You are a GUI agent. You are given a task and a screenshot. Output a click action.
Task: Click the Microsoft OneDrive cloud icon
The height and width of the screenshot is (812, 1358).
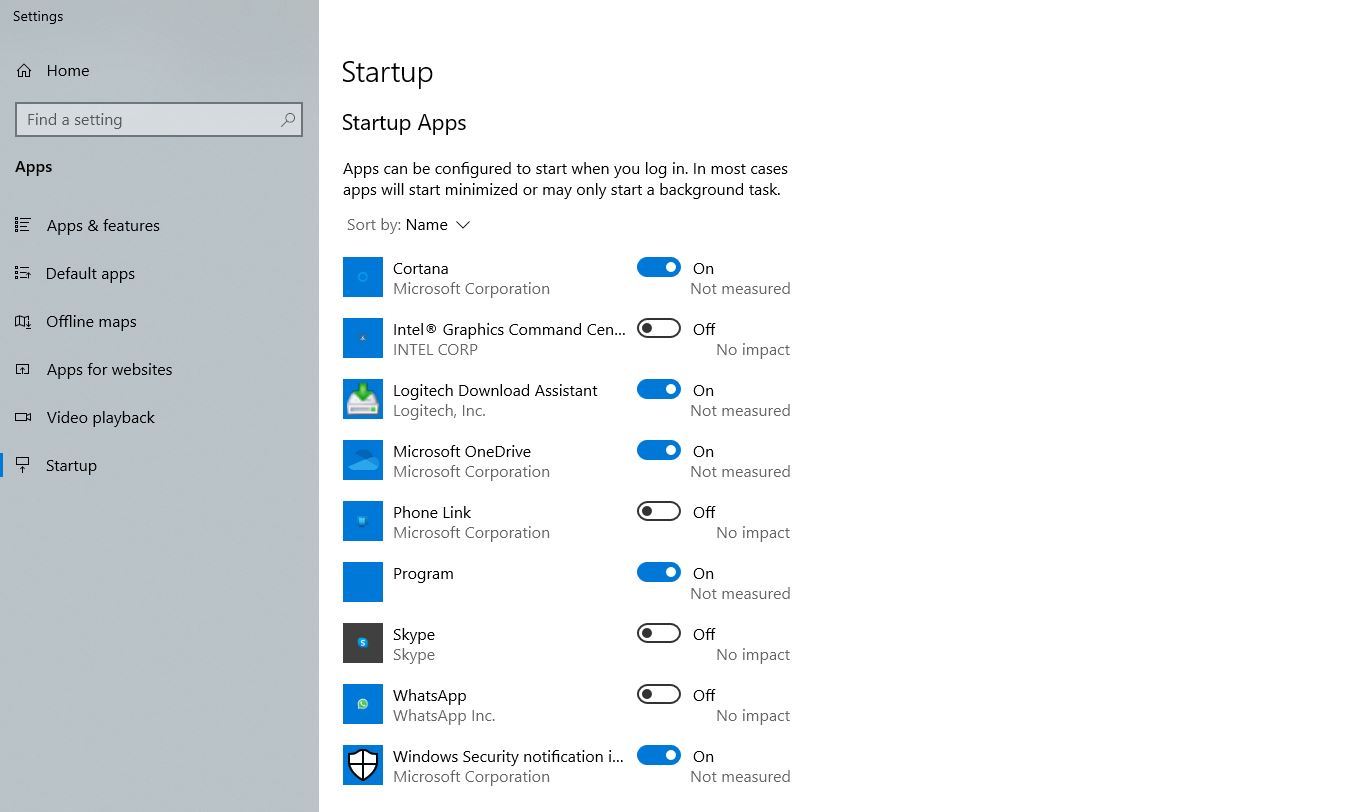(x=363, y=460)
